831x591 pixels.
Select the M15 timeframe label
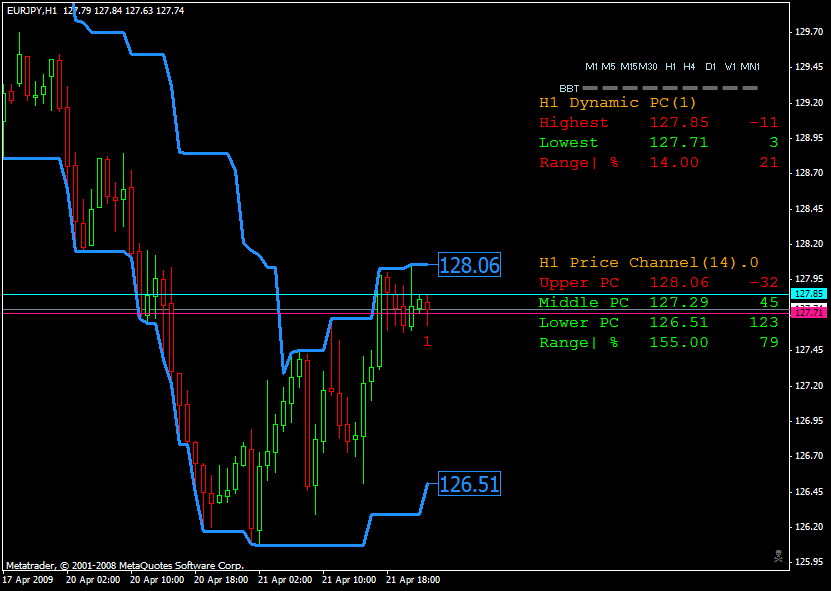(x=629, y=67)
